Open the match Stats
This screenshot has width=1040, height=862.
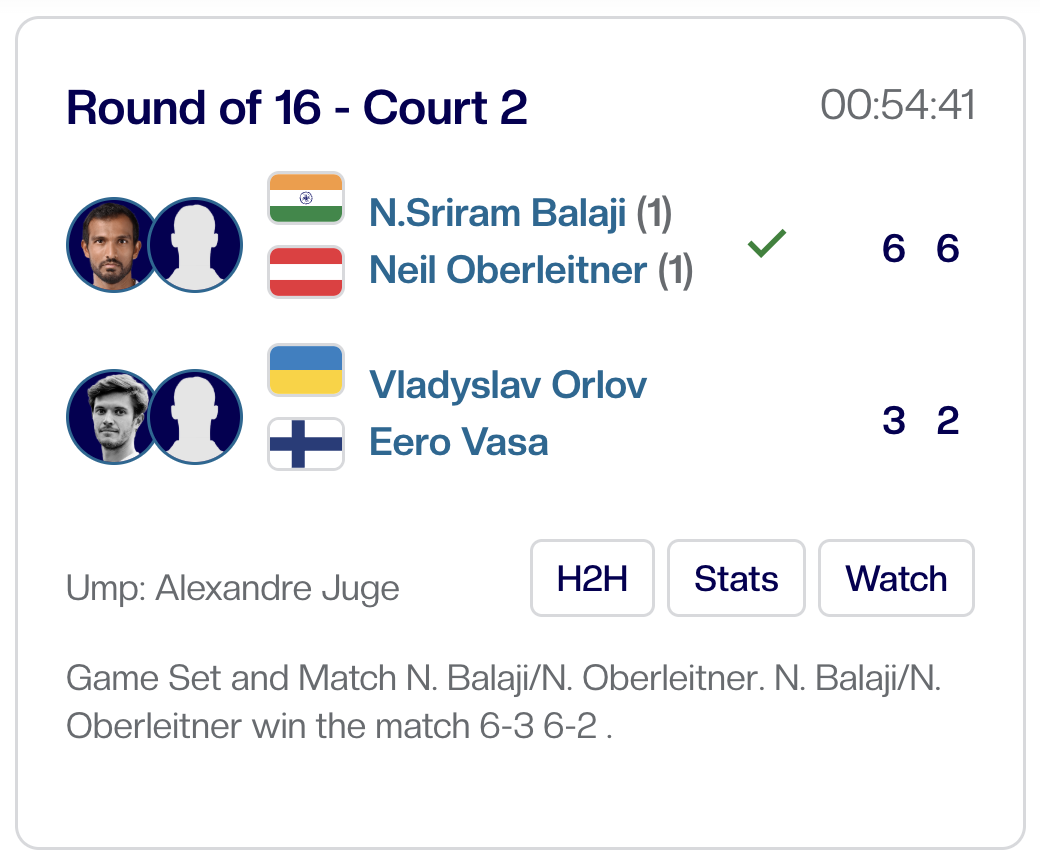(x=736, y=578)
